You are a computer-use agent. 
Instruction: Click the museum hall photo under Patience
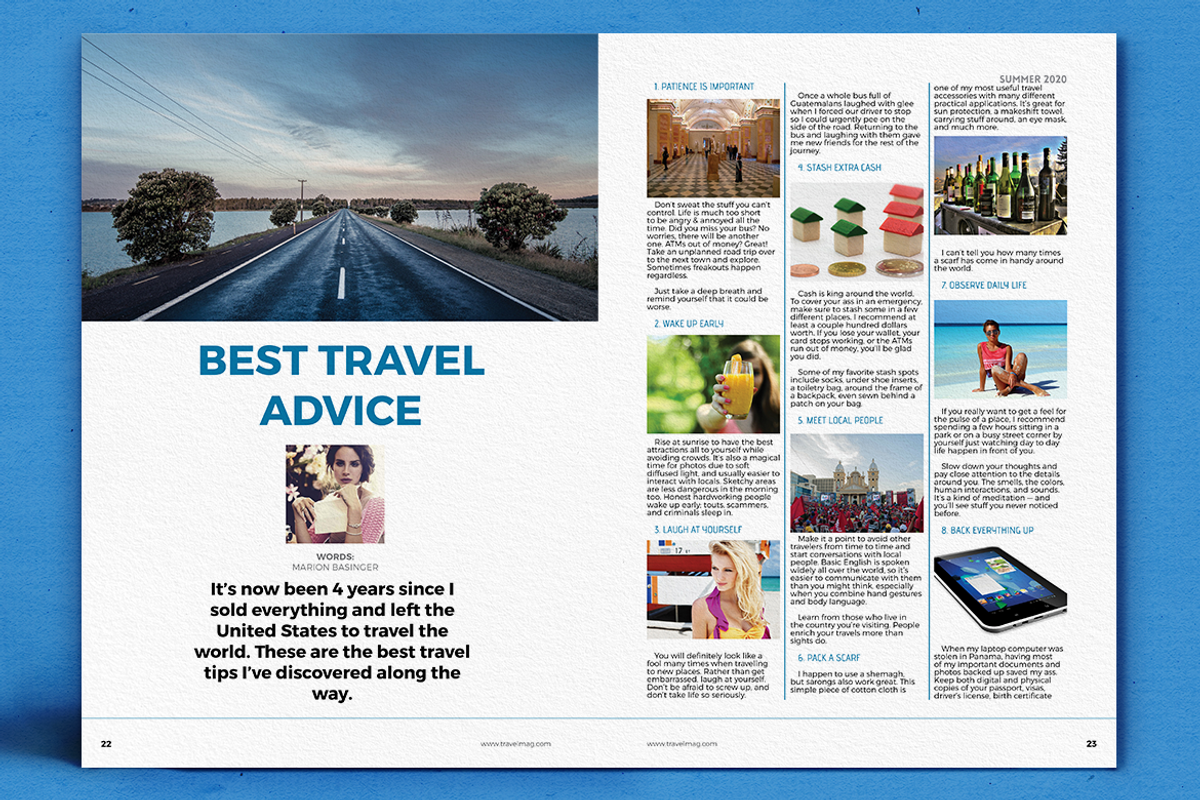point(714,148)
